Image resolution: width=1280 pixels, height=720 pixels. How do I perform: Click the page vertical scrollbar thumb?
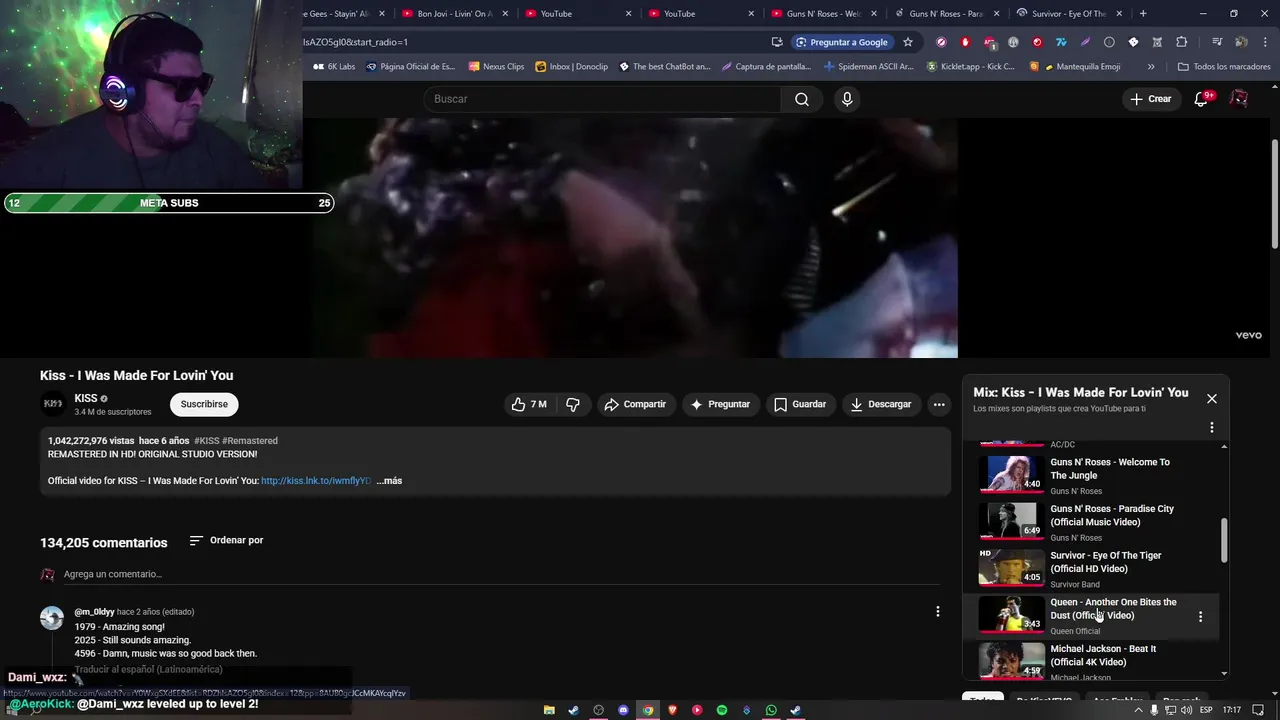[x=1274, y=195]
